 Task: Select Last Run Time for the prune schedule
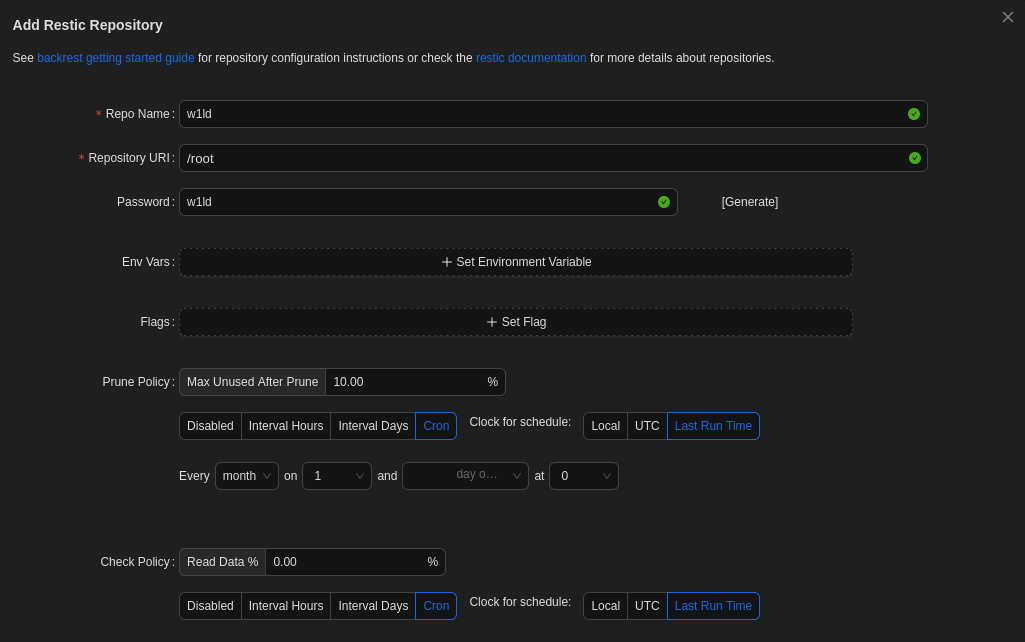(713, 425)
